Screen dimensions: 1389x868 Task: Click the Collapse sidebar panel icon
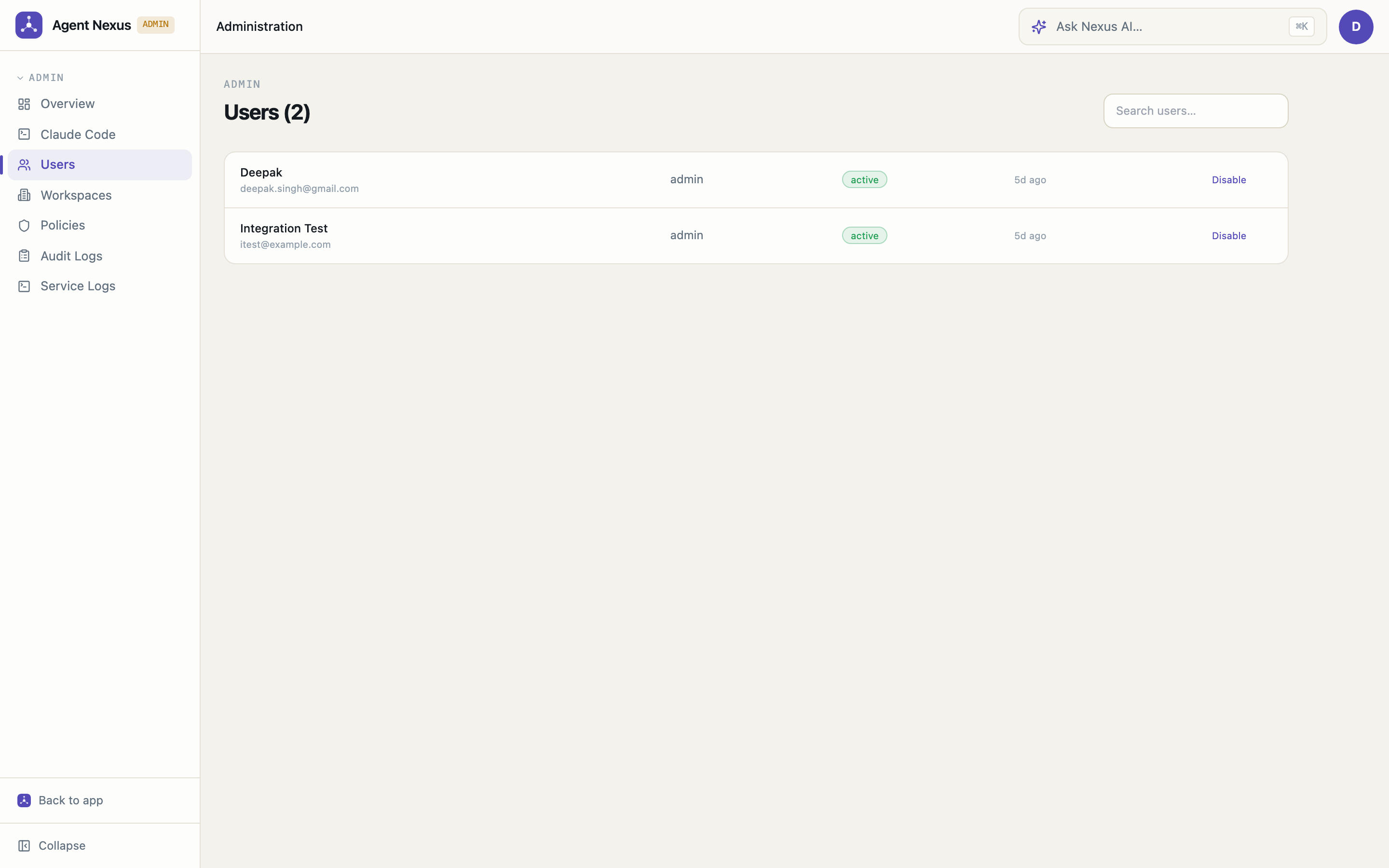point(24,846)
